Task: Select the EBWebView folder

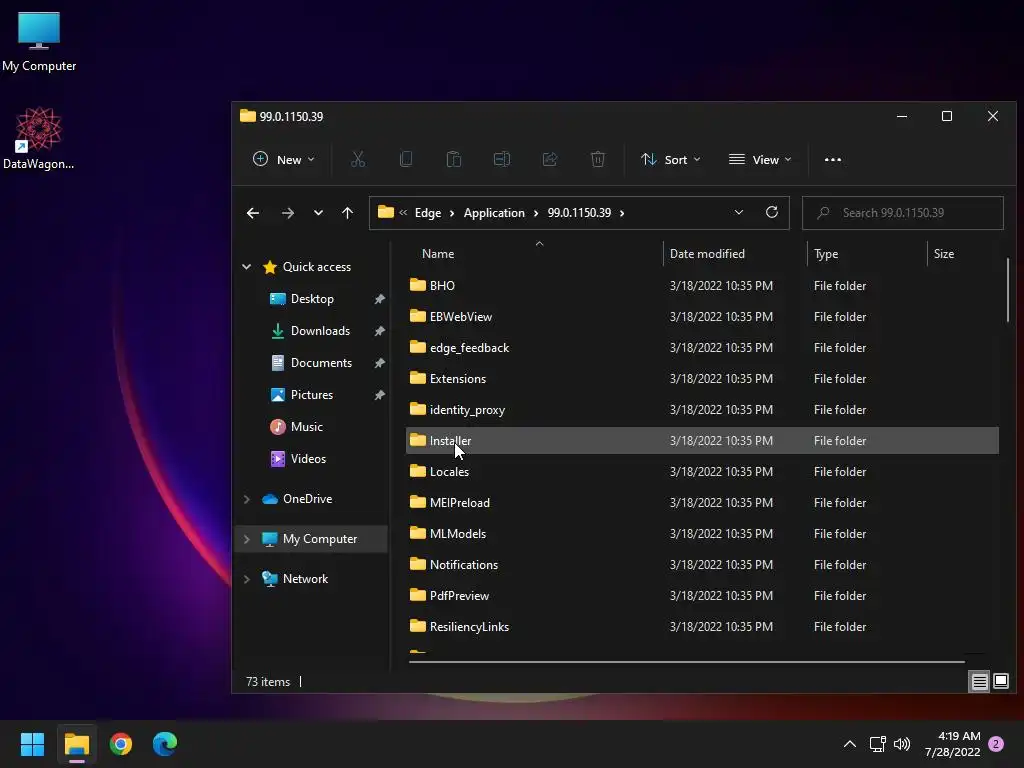Action: click(x=702, y=317)
